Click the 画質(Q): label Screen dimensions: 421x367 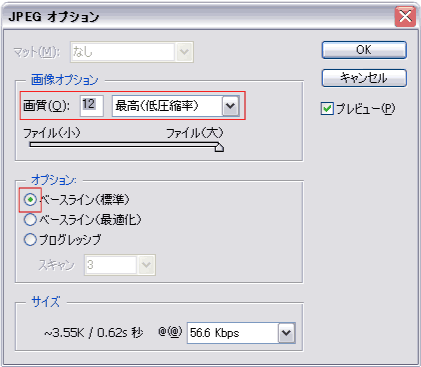pyautogui.click(x=46, y=106)
